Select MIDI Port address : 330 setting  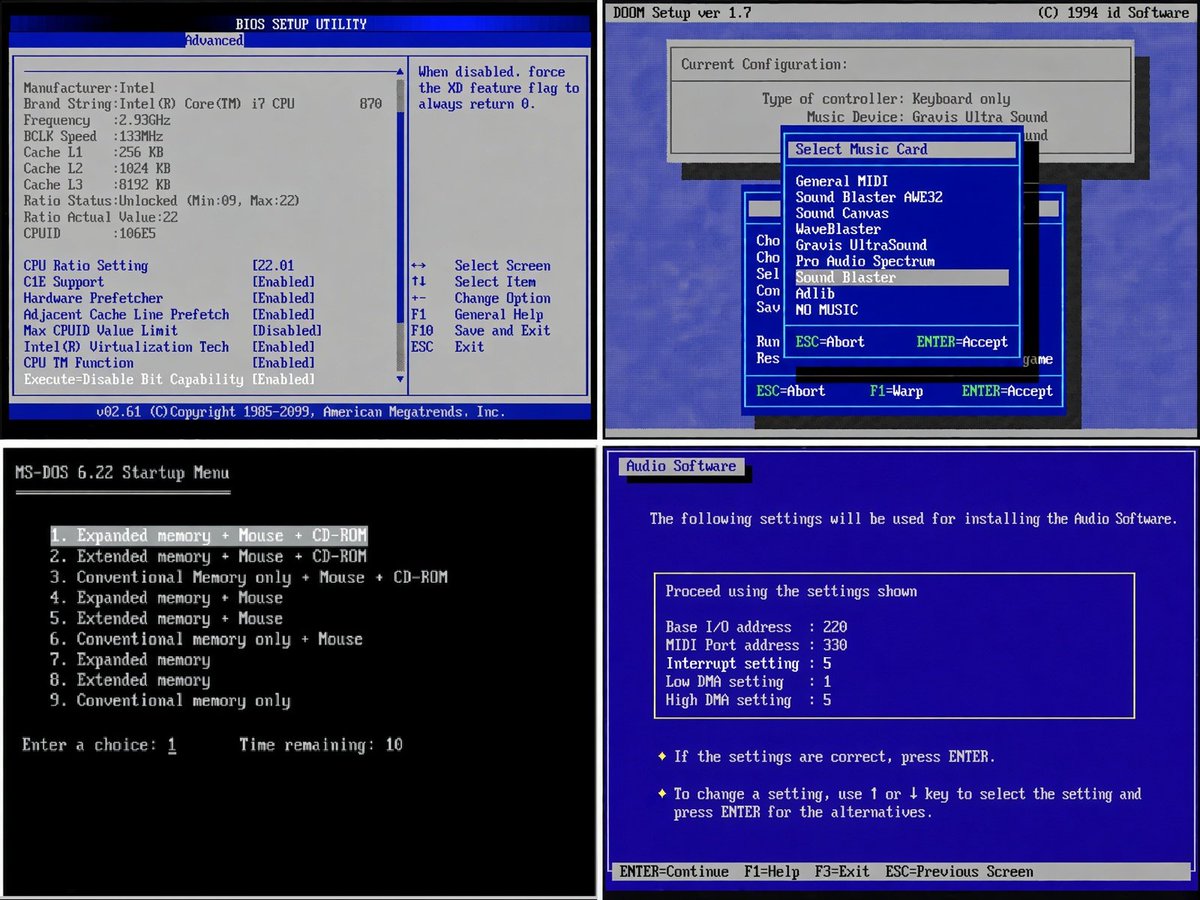(x=756, y=645)
